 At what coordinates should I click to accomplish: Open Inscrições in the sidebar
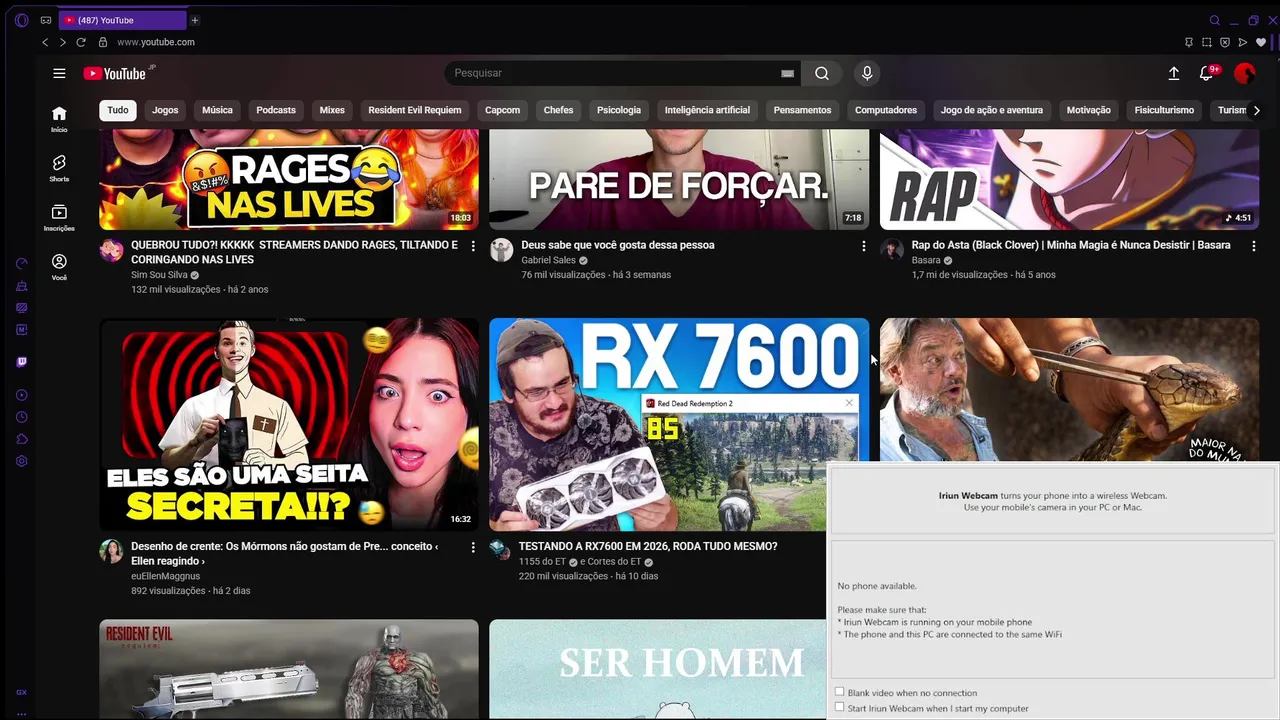(x=59, y=218)
